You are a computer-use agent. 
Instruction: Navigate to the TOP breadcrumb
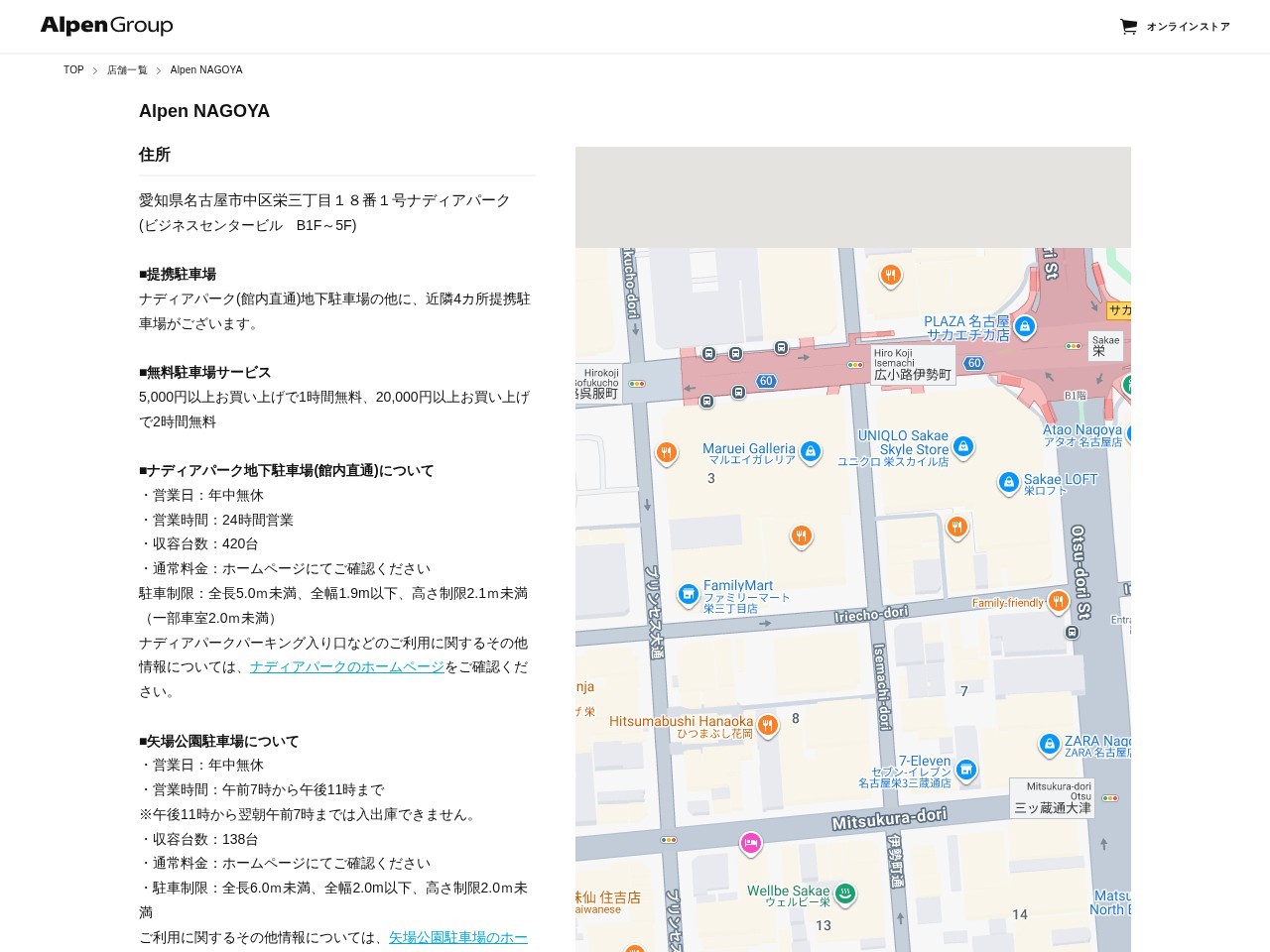click(72, 69)
